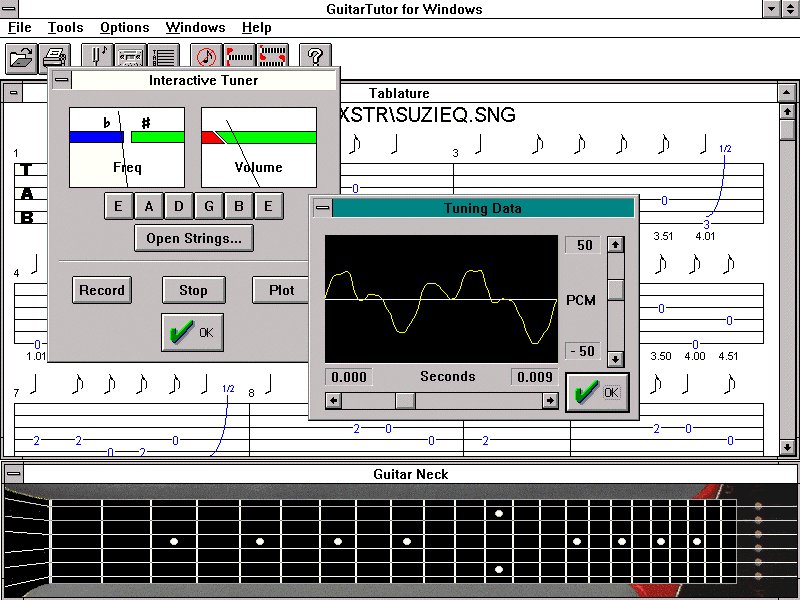The image size is (800, 600).
Task: Click the Plot button in the tuner
Action: coord(281,290)
